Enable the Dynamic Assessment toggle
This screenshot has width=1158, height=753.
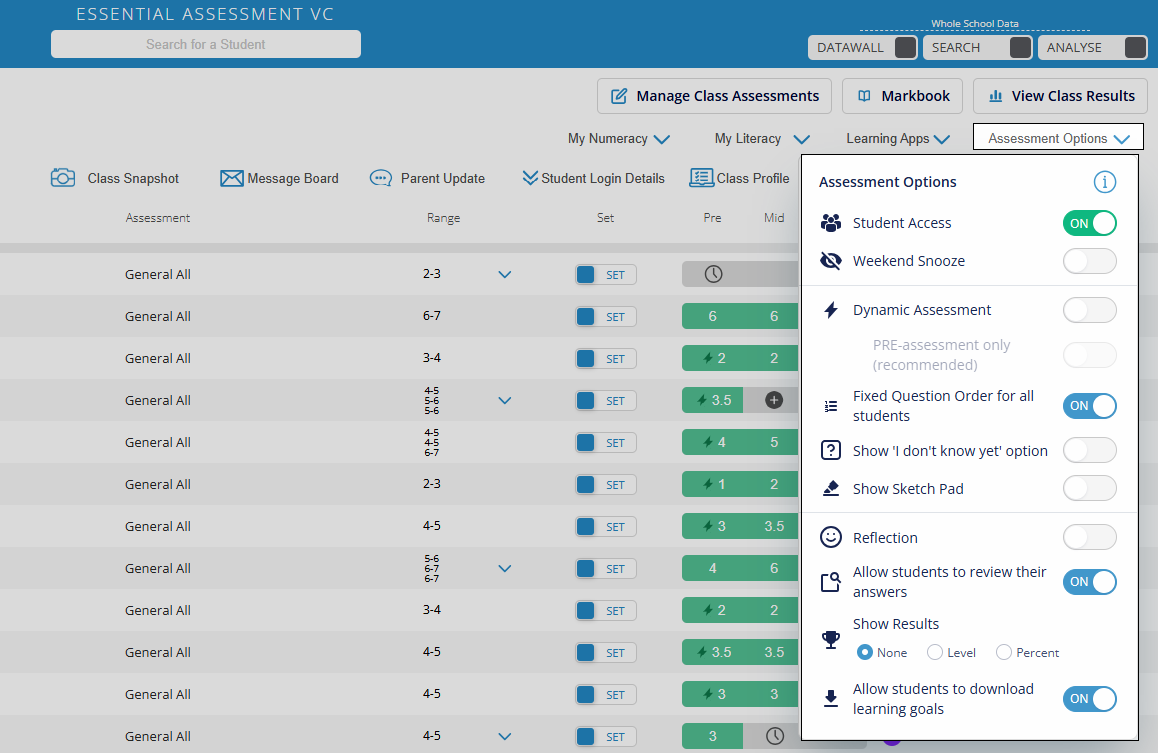[x=1089, y=310]
